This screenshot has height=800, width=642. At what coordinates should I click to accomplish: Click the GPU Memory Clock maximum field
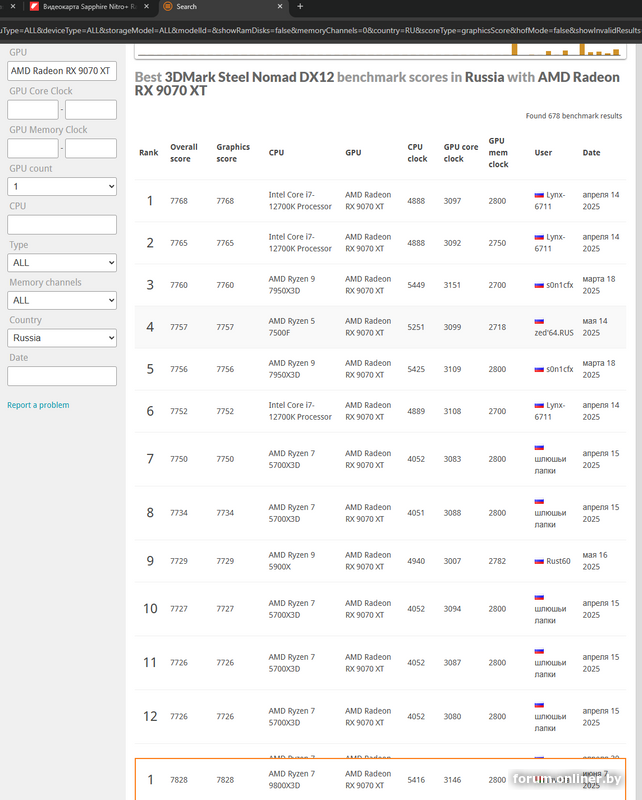[91, 148]
